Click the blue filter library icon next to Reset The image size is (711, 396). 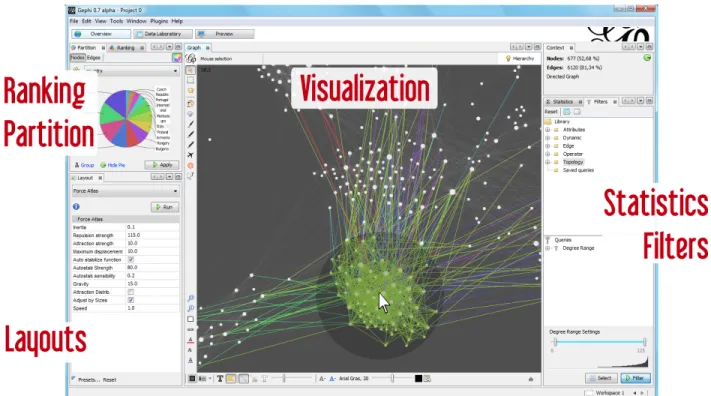(x=567, y=112)
